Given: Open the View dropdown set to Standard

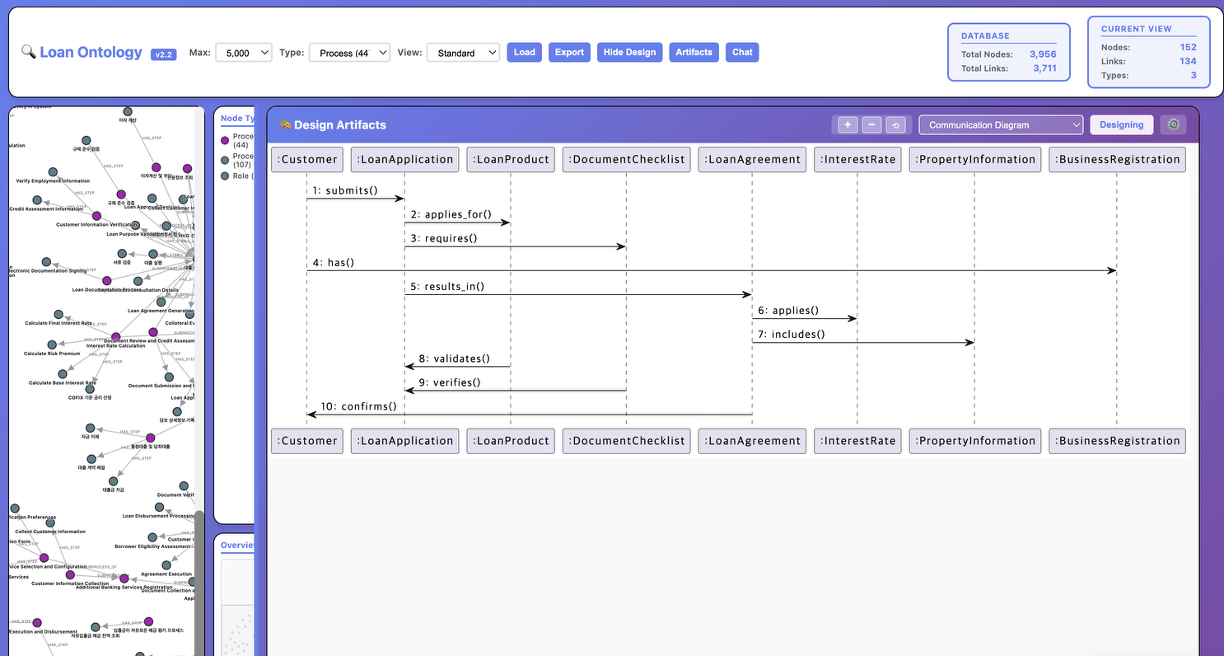Looking at the screenshot, I should [463, 52].
